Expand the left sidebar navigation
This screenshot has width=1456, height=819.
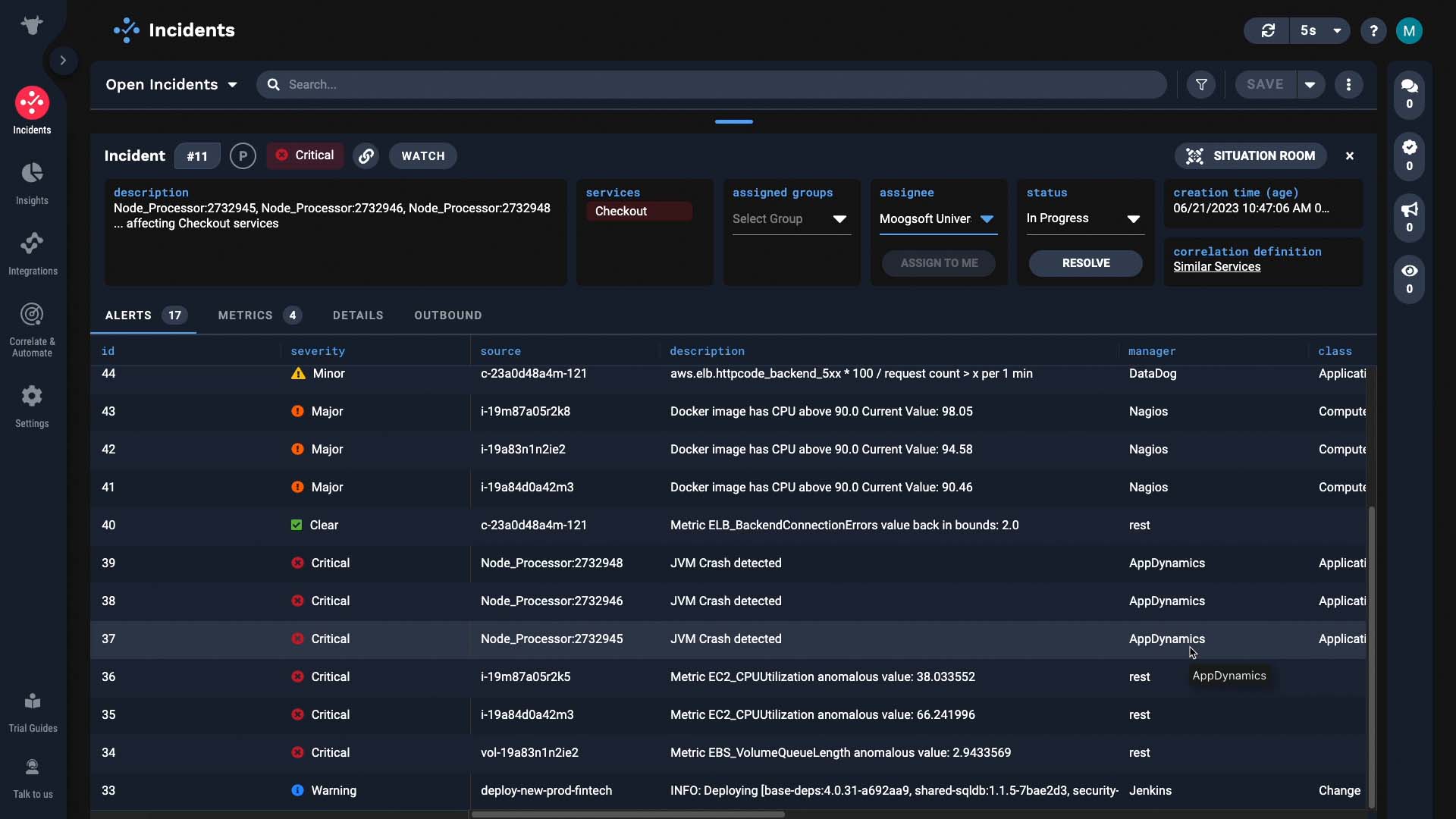tap(63, 61)
